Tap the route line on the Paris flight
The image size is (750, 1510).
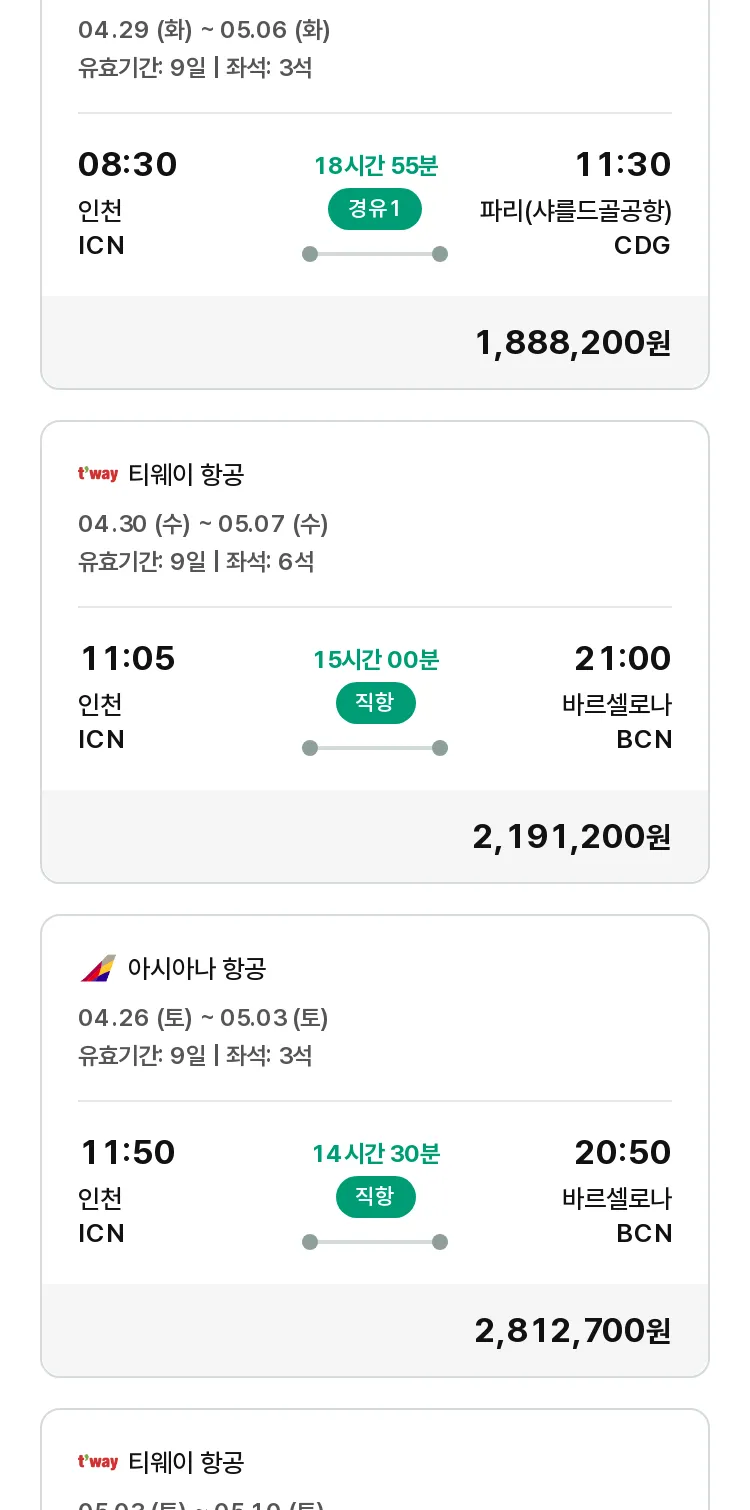375,254
